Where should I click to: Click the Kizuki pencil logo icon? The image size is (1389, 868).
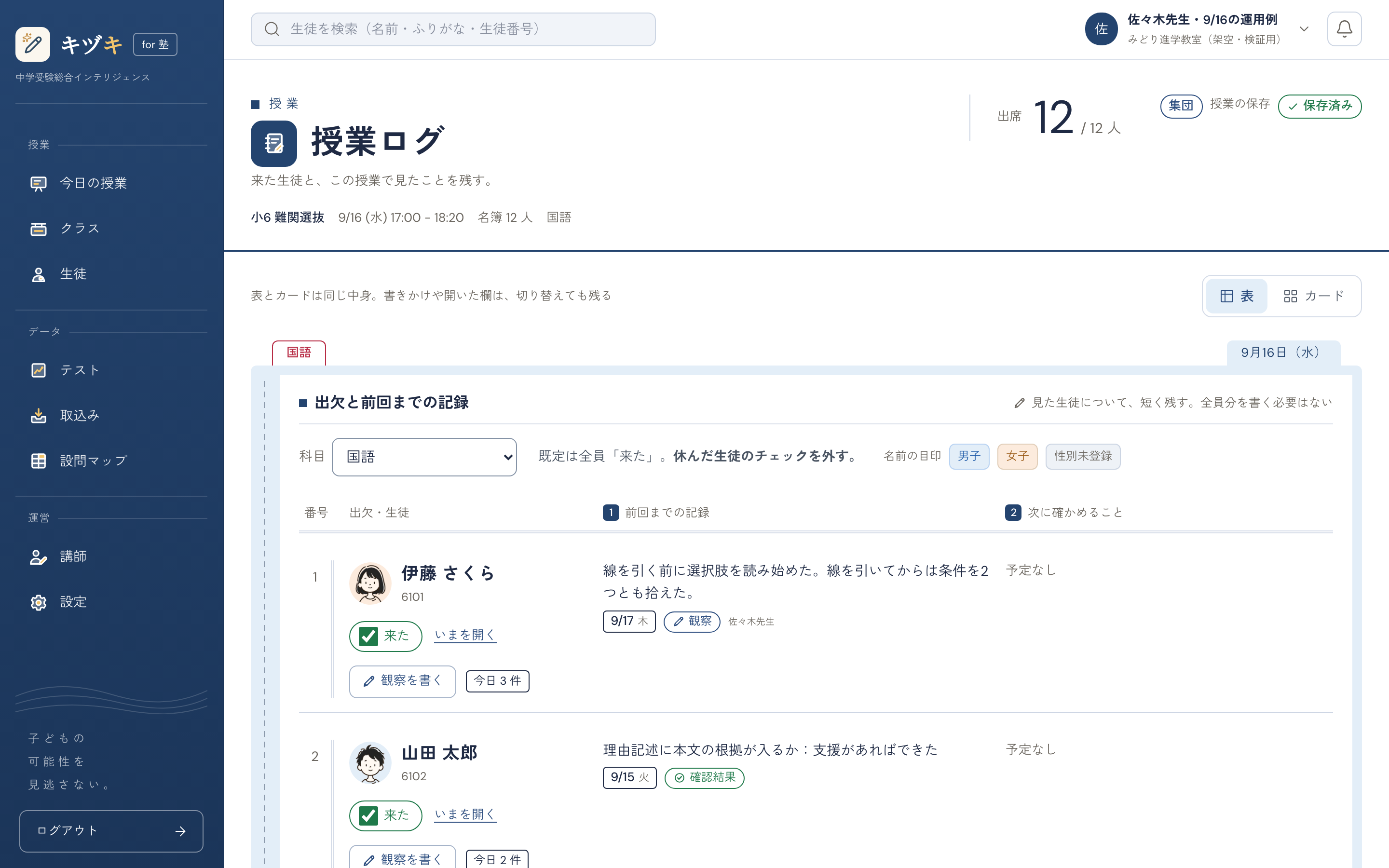33,44
